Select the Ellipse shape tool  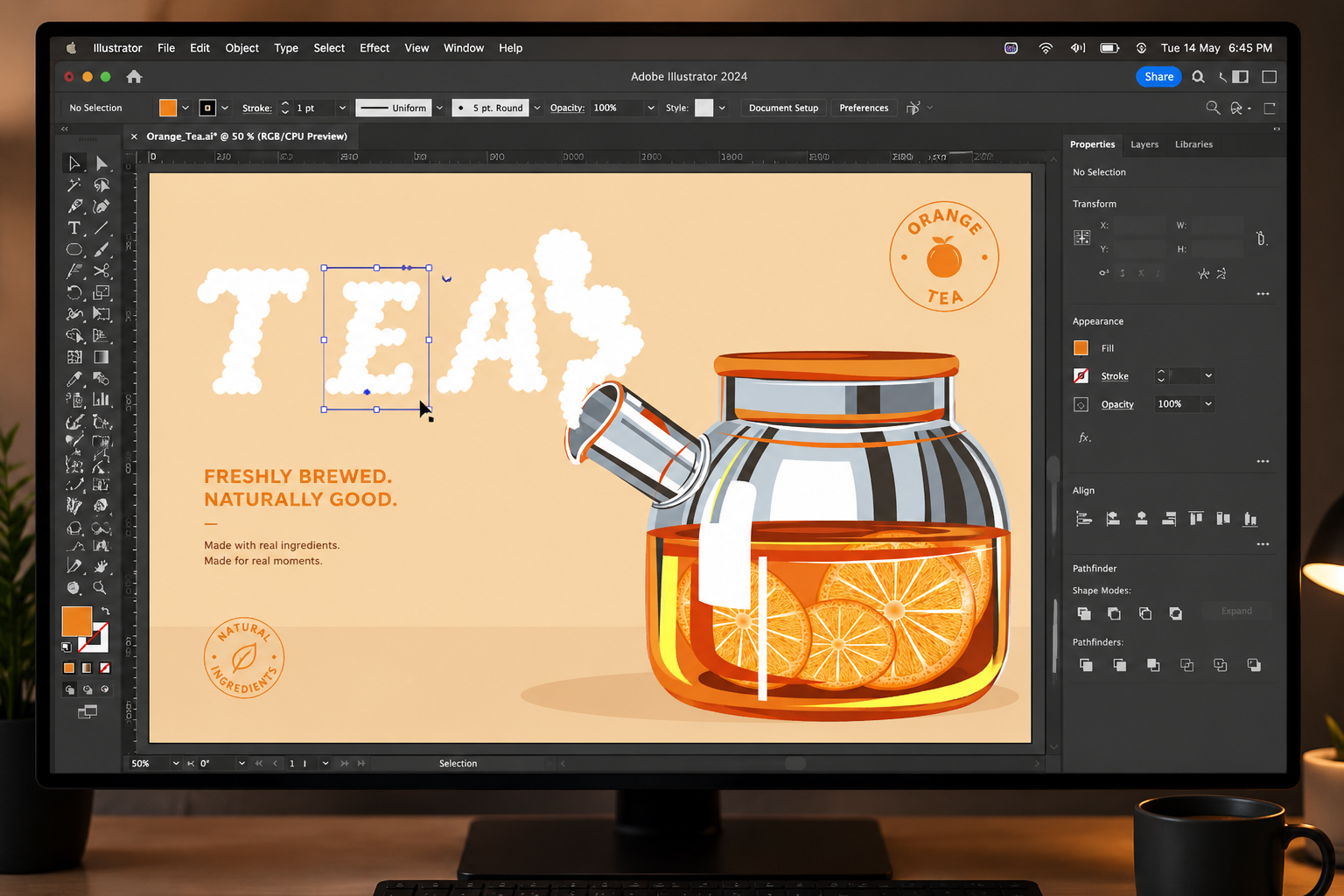[x=74, y=249]
